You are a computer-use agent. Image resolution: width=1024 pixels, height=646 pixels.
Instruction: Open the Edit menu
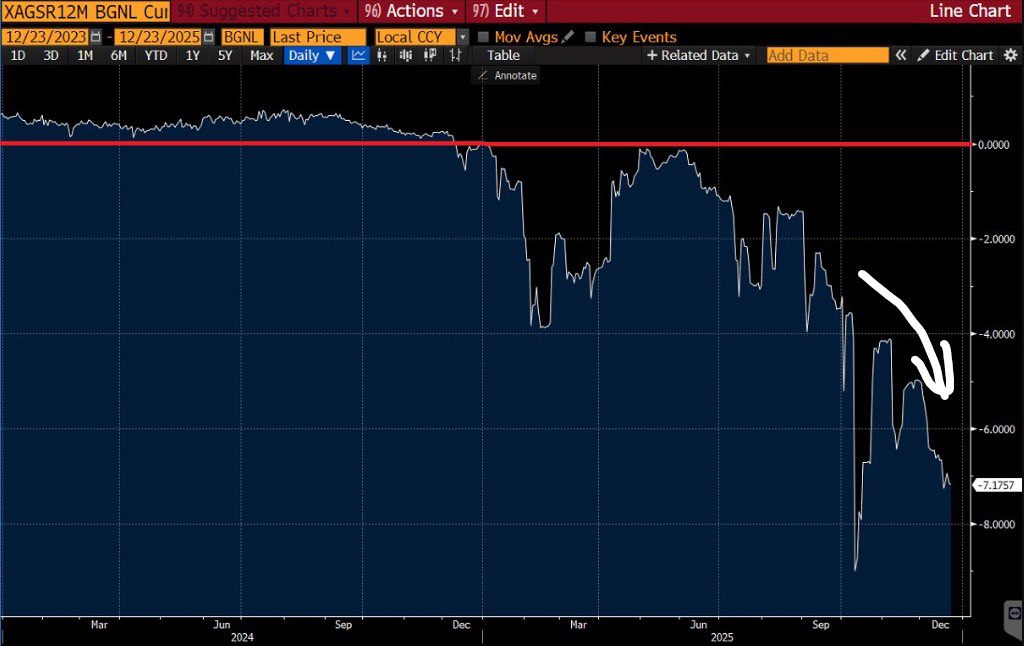coord(506,11)
